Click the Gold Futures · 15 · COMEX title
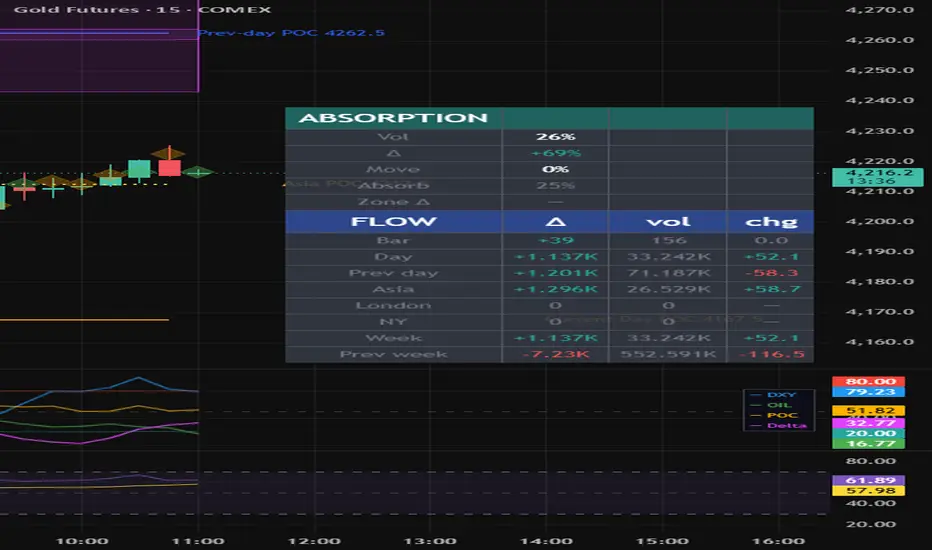932x550 pixels. point(142,10)
